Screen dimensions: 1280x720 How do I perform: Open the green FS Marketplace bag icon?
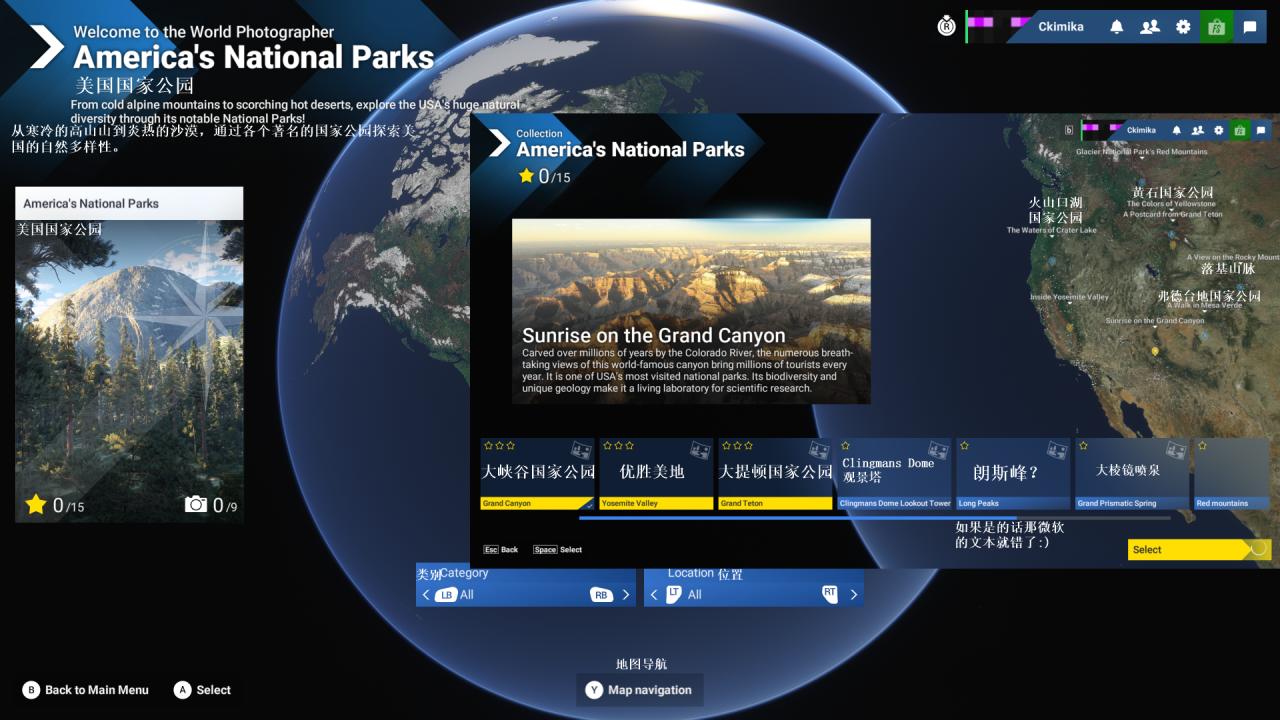coord(1217,27)
